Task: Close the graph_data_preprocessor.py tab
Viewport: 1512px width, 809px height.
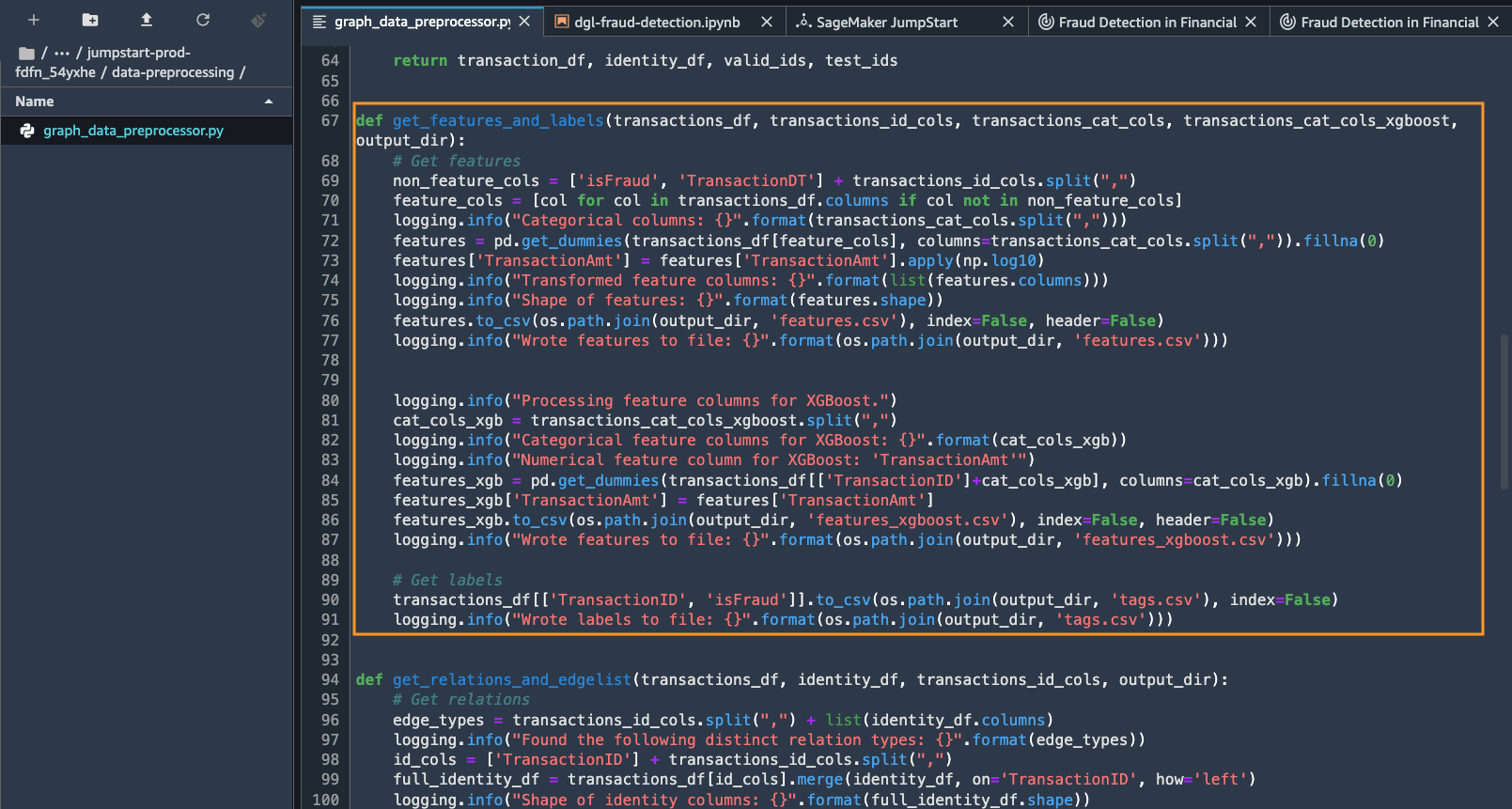Action: (524, 22)
